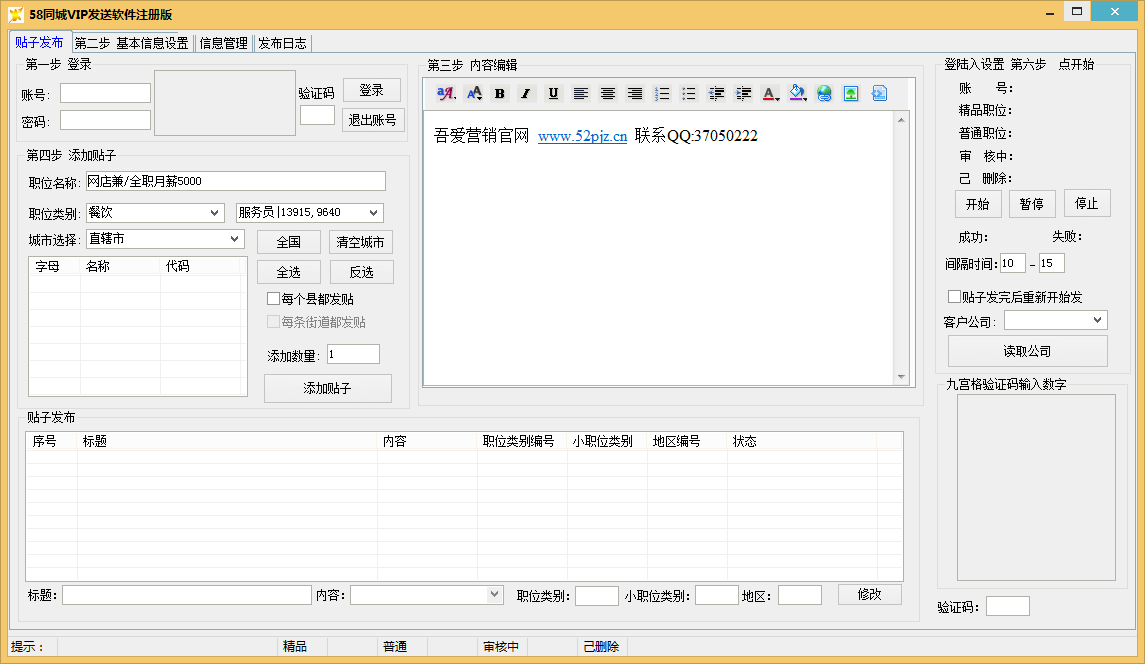Screen dimensions: 1145x664
Task: Center align text in the content editor
Action: pos(607,94)
